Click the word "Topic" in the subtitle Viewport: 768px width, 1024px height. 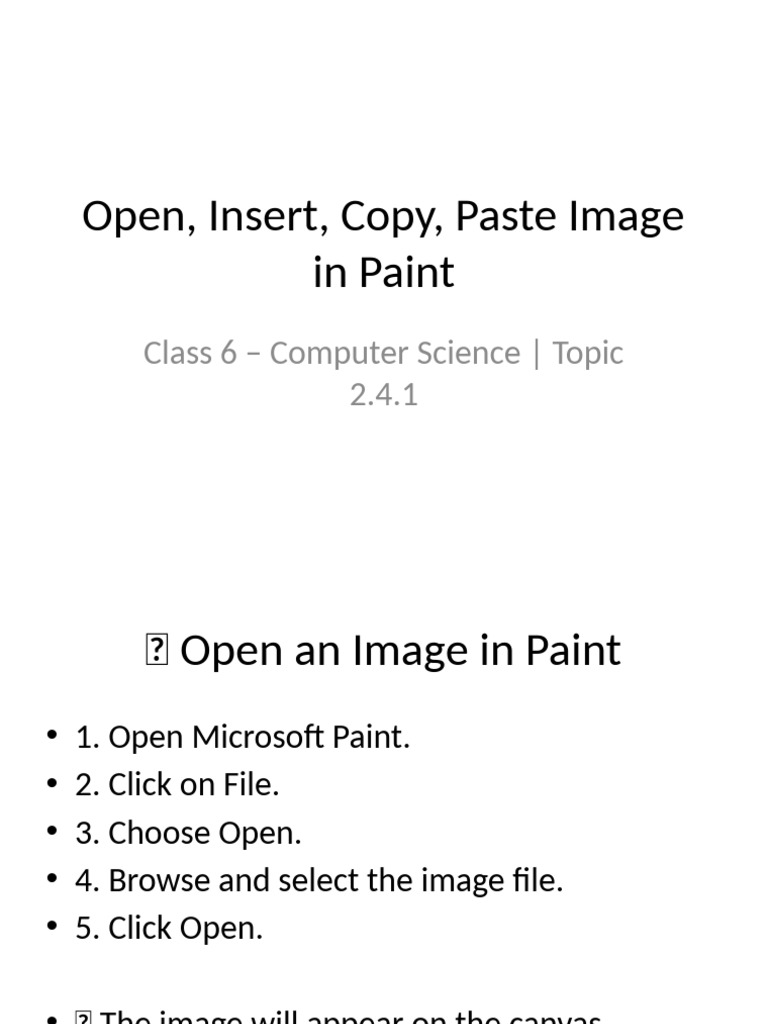point(588,353)
